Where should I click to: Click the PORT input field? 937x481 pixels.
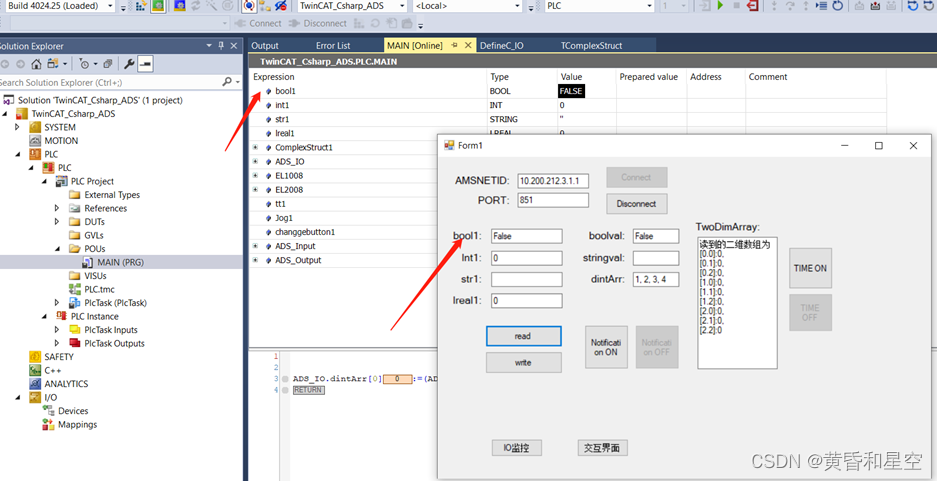click(553, 200)
